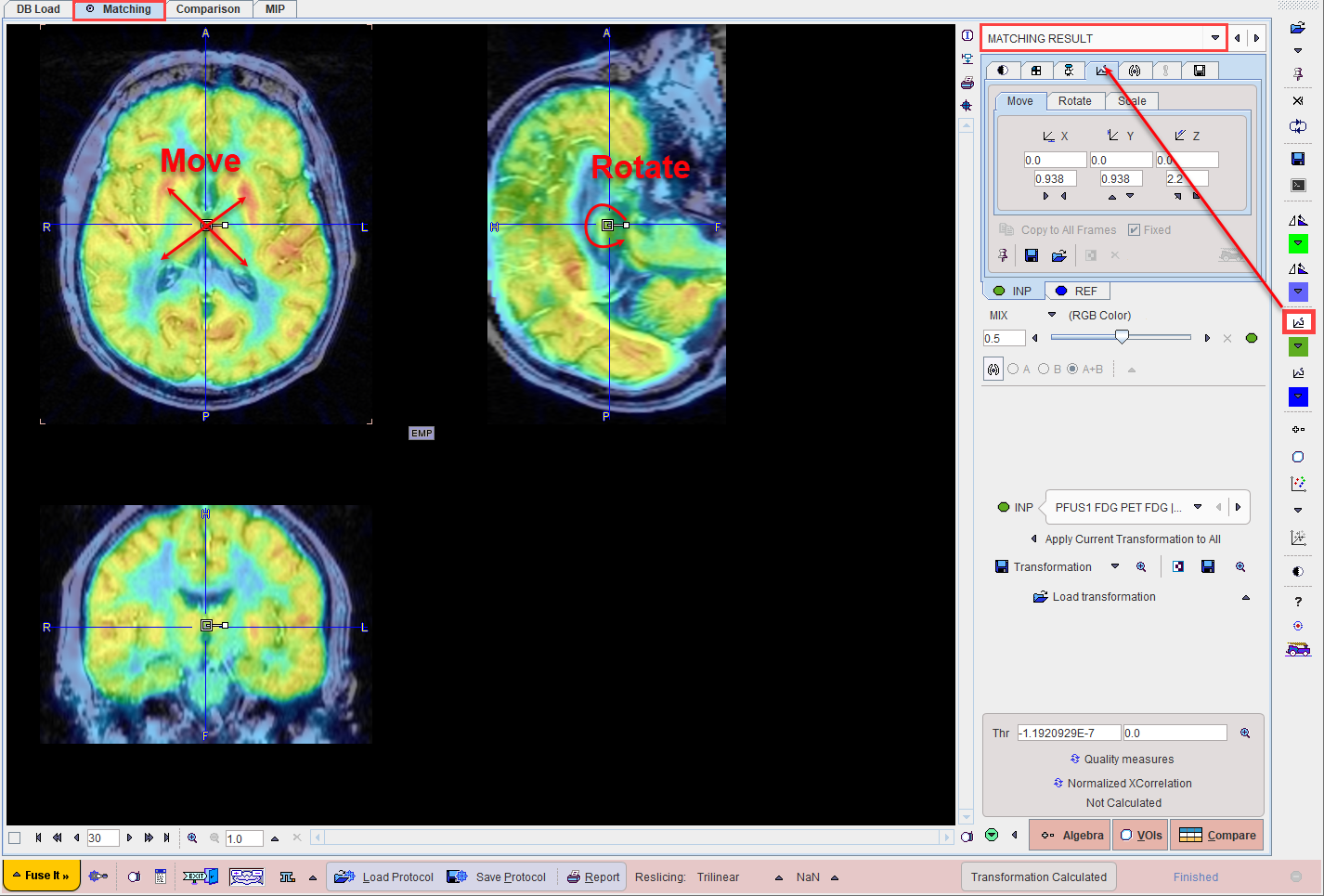Open the NaN options arrow
The height and width of the screenshot is (896, 1324).
835,877
